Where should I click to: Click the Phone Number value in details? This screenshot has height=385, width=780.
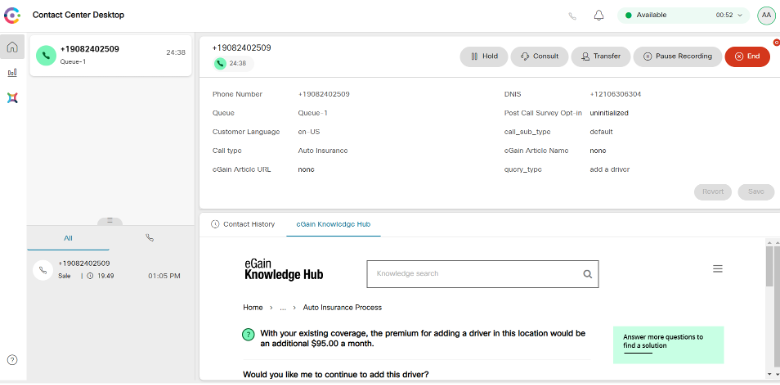[x=323, y=95]
